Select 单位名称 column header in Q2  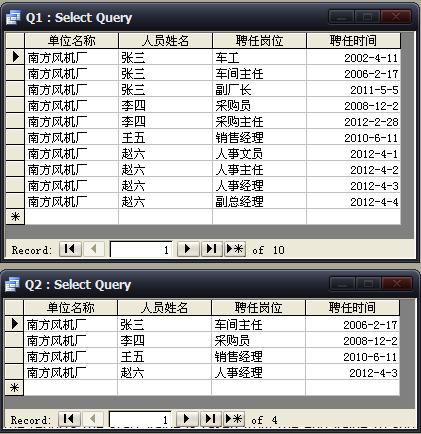(x=70, y=307)
